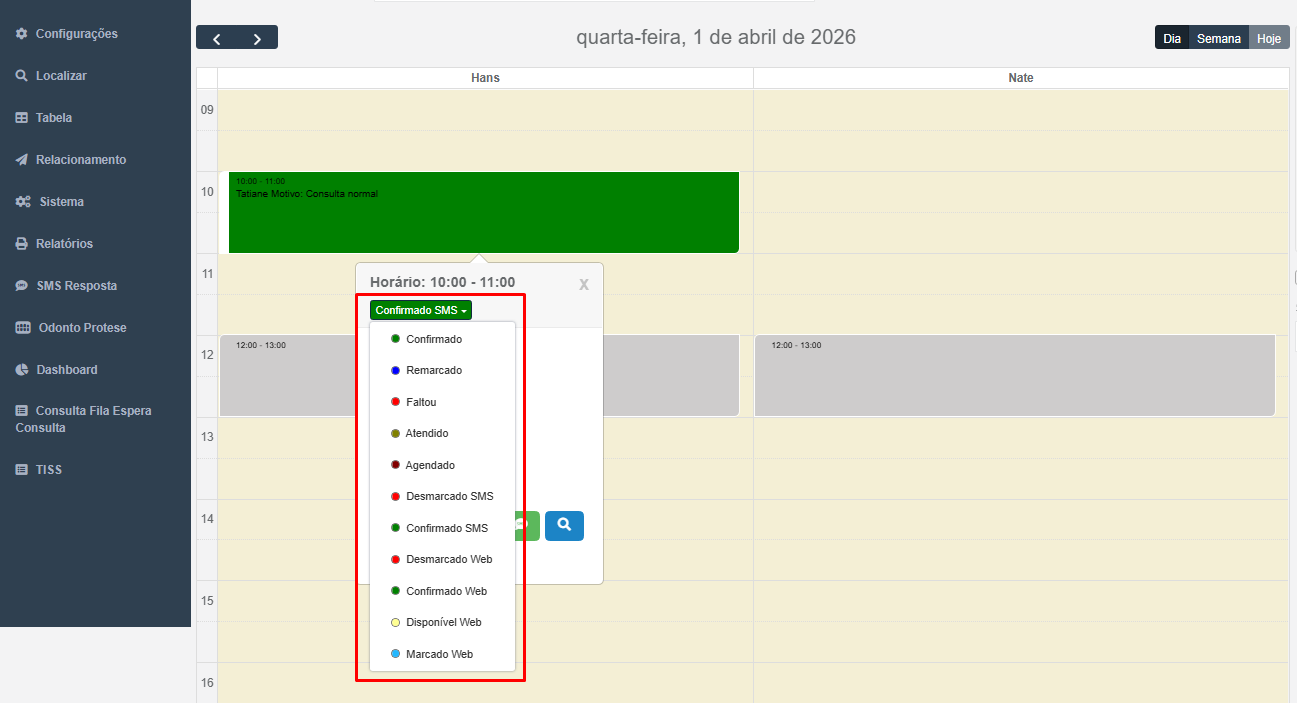The image size is (1297, 703).
Task: Open the TISS sidebar link
Action: [x=49, y=470]
